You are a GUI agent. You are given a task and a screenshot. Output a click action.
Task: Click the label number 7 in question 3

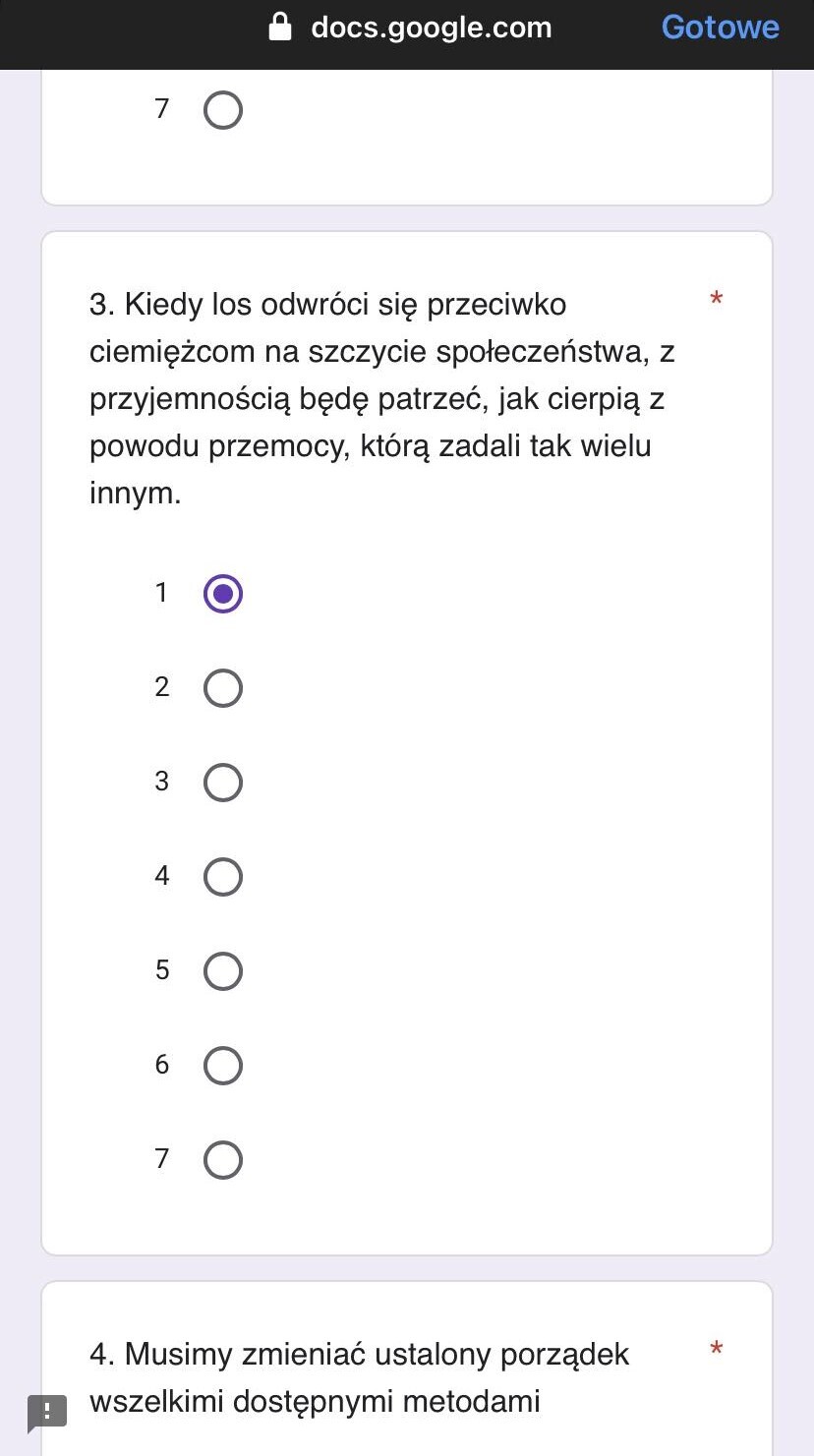(161, 1159)
